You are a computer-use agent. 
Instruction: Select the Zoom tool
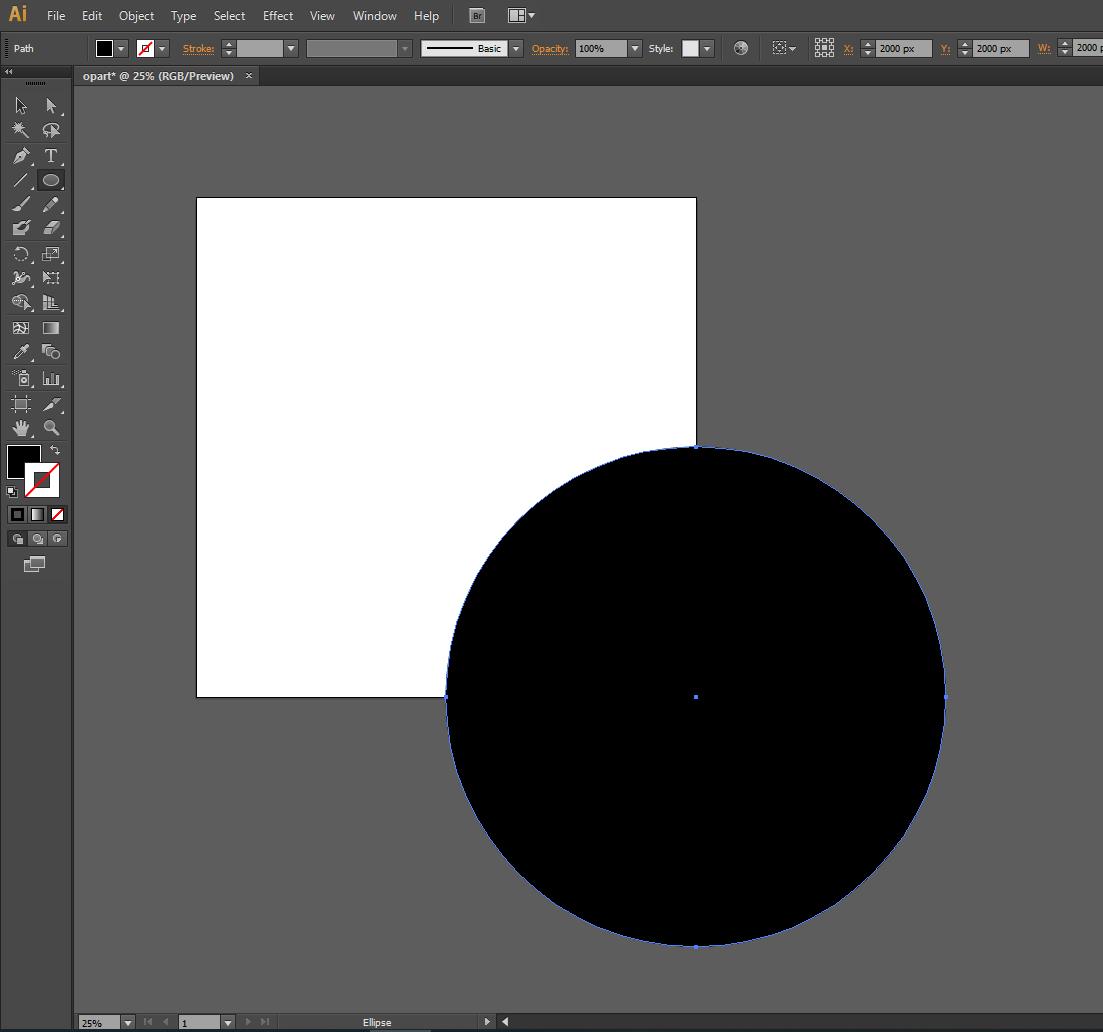pos(51,428)
